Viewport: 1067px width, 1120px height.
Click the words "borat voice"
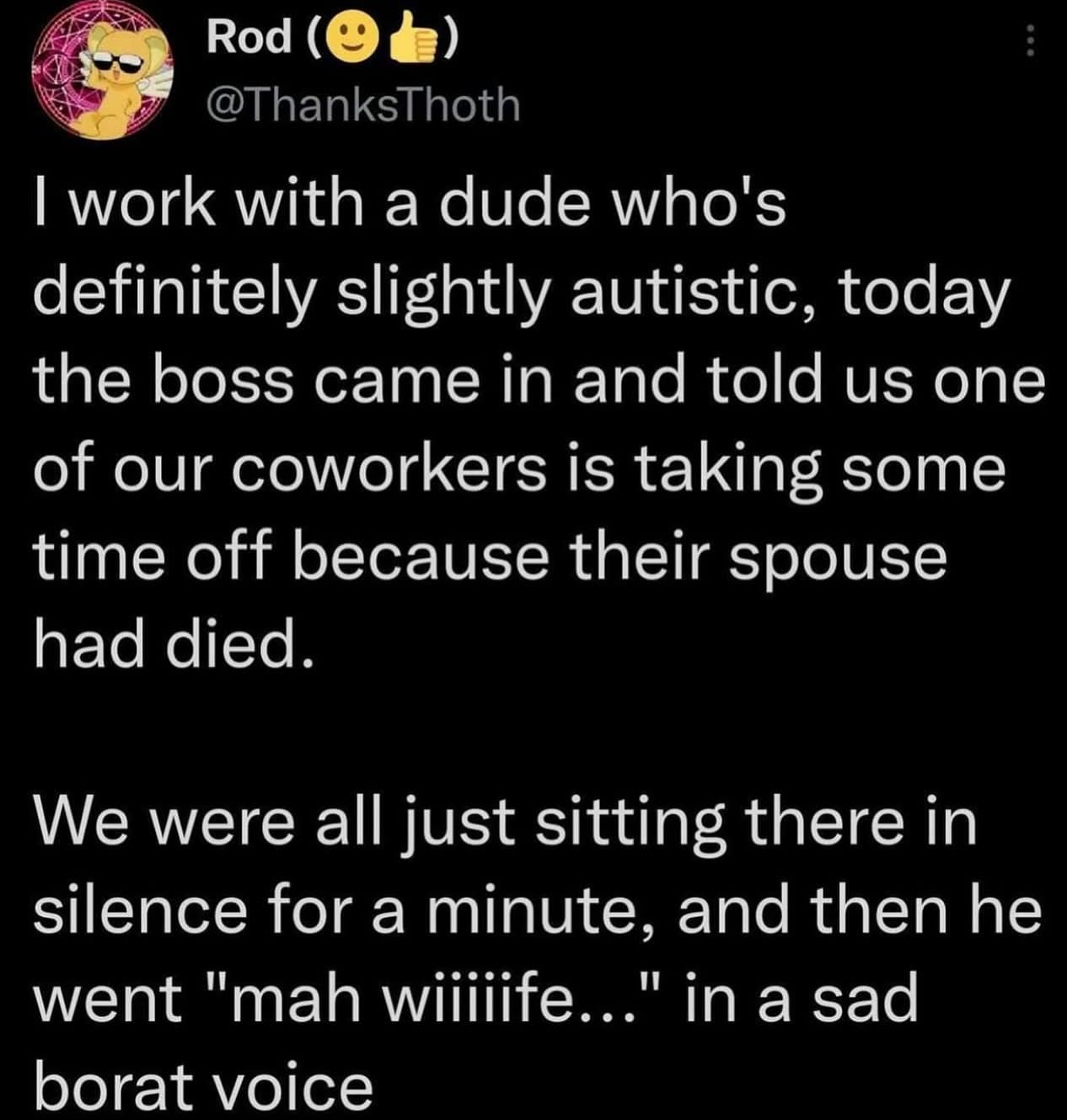click(202, 1086)
